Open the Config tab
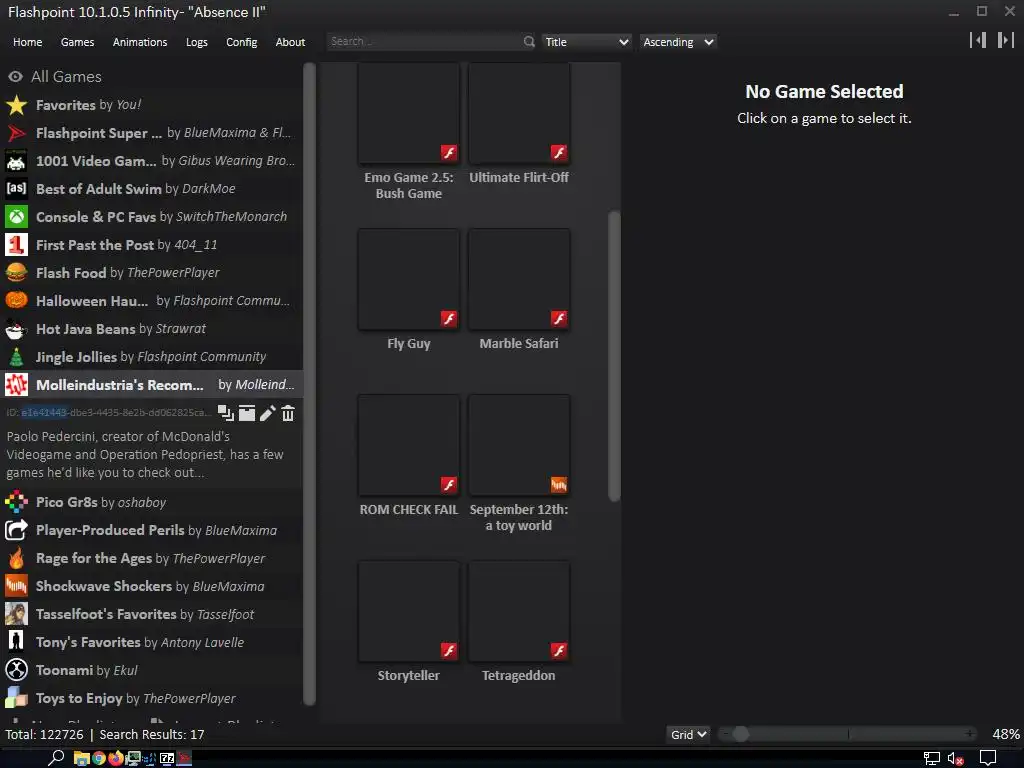This screenshot has width=1024, height=768. pos(242,42)
